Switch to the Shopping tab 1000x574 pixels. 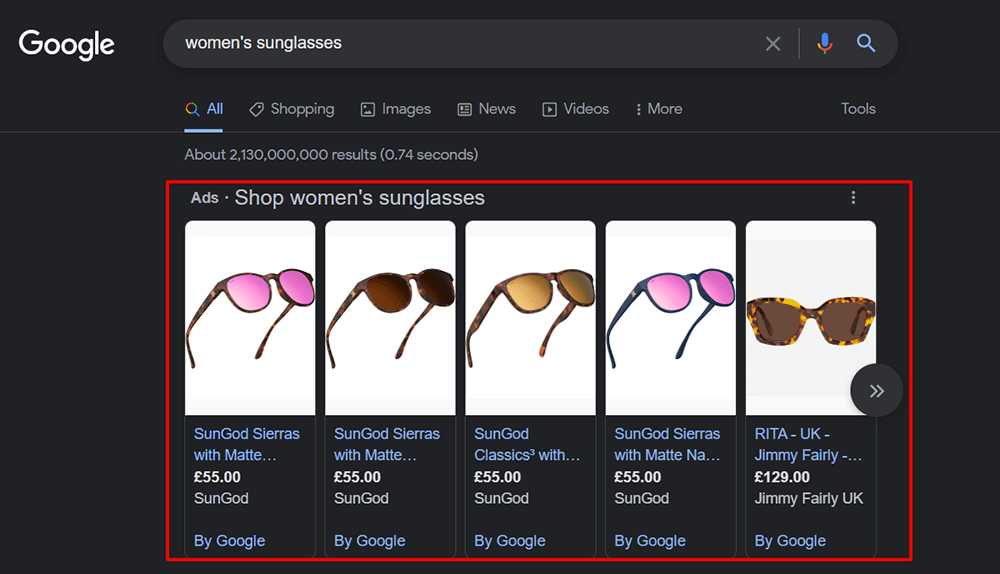pyautogui.click(x=291, y=109)
